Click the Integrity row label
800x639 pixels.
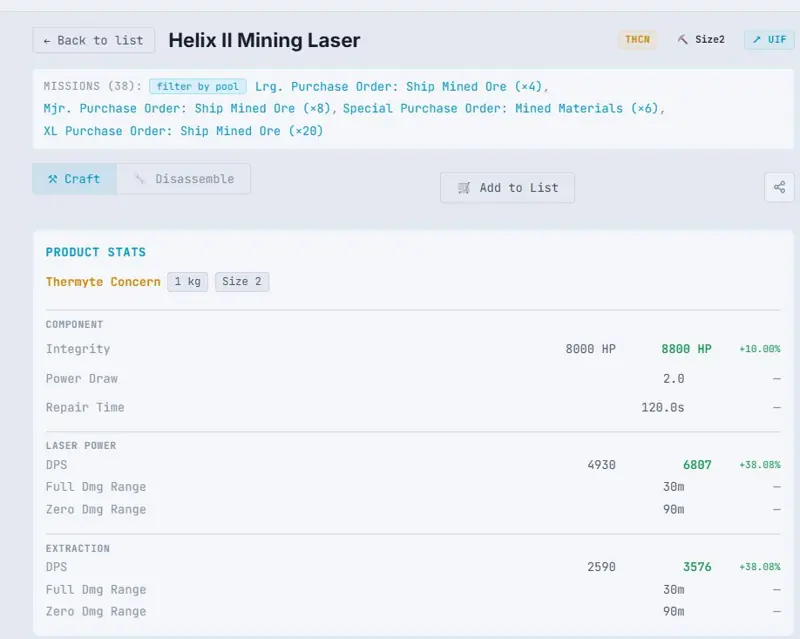[78, 349]
